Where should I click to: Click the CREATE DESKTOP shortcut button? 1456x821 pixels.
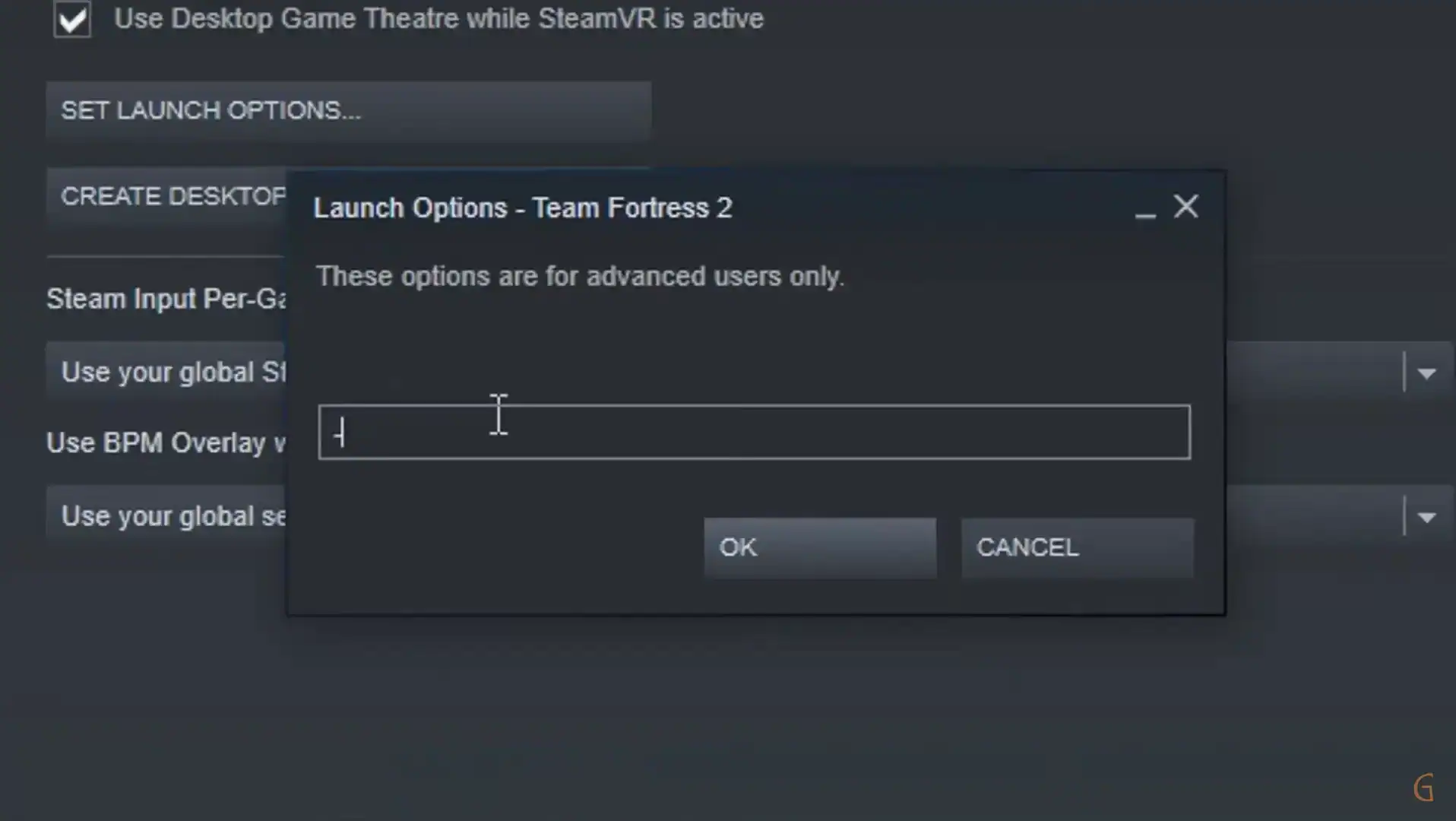(166, 196)
